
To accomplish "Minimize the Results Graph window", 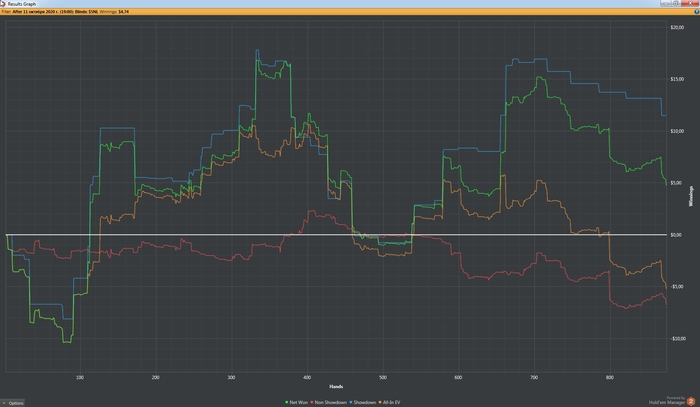I will click(666, 3).
